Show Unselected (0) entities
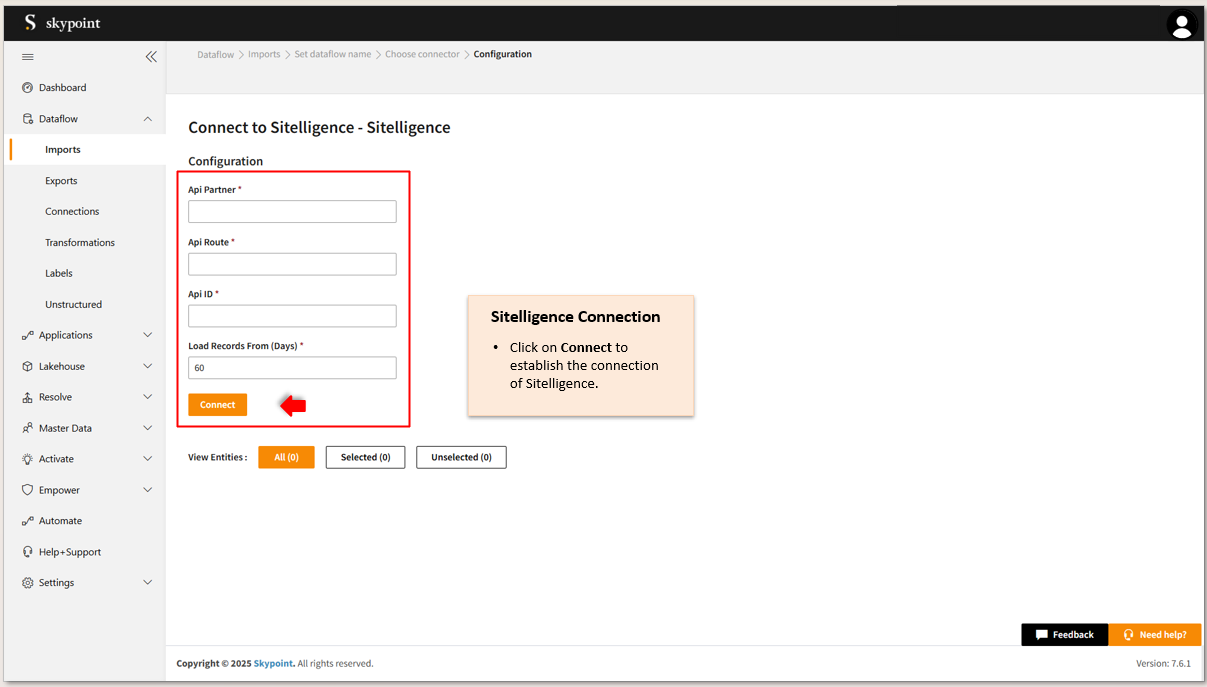1207x687 pixels. pyautogui.click(x=461, y=457)
